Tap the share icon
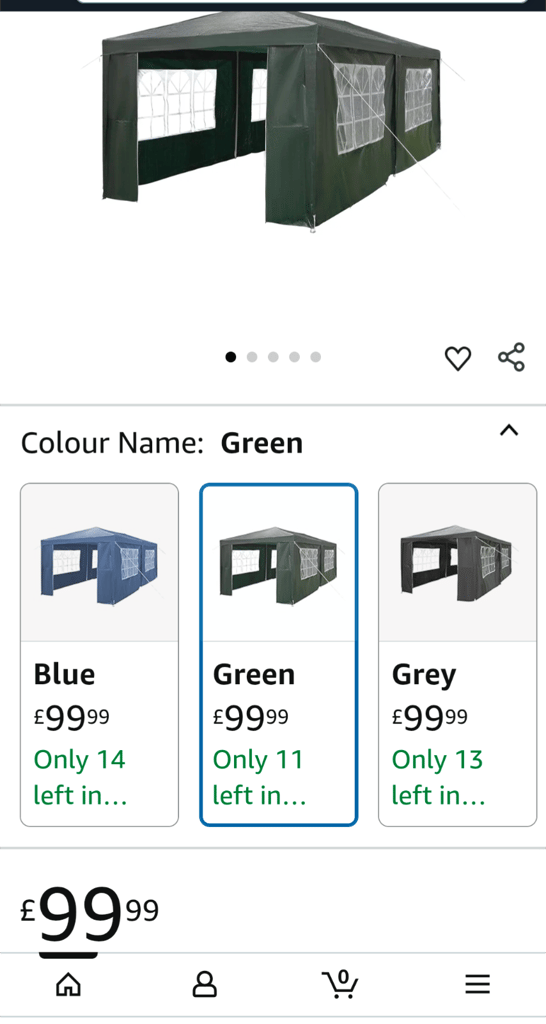546x1024 pixels. click(x=511, y=357)
